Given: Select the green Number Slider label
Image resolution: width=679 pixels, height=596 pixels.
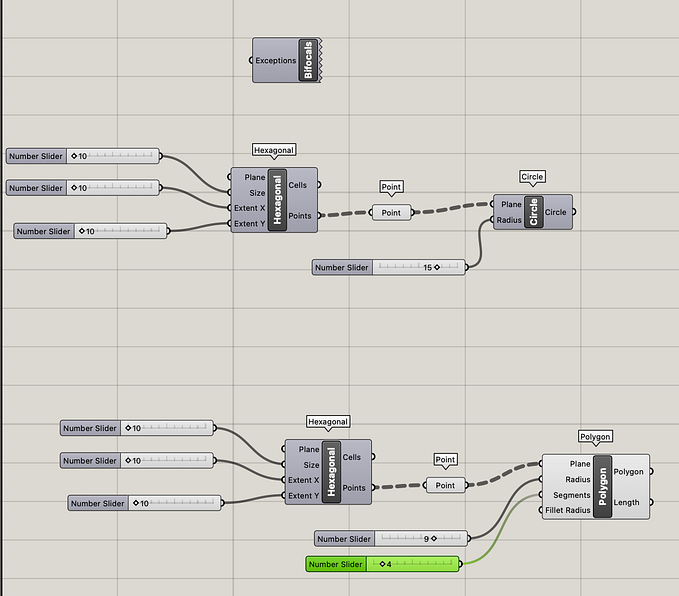Looking at the screenshot, I should pyautogui.click(x=336, y=564).
